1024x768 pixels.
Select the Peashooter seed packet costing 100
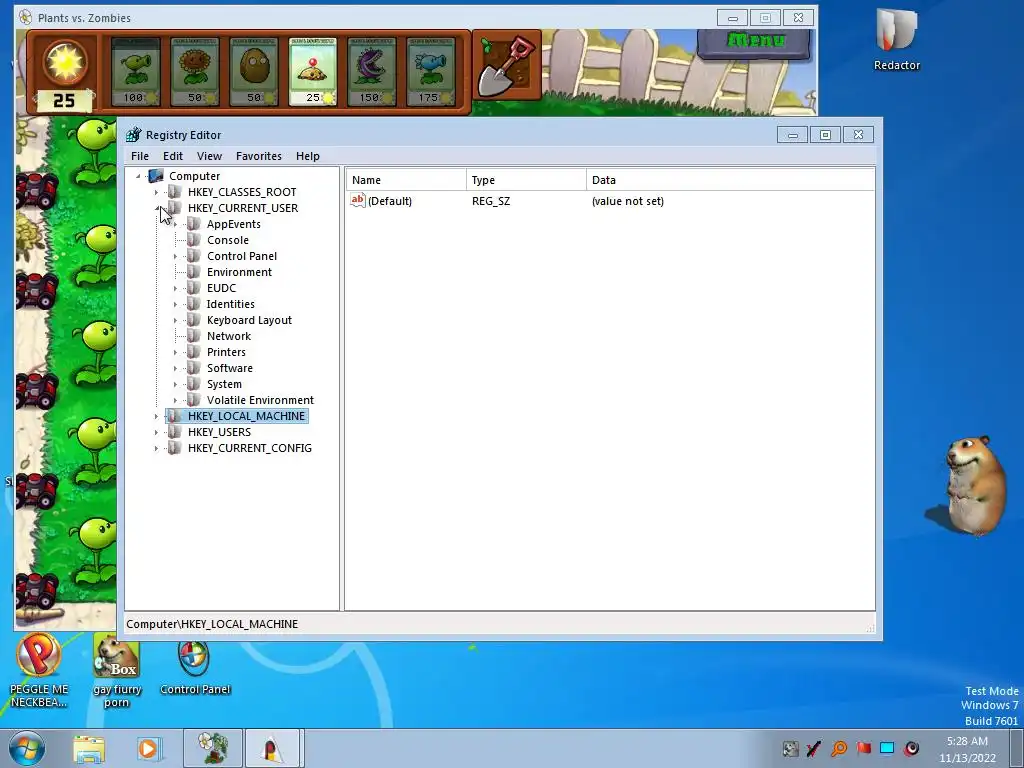pos(135,71)
